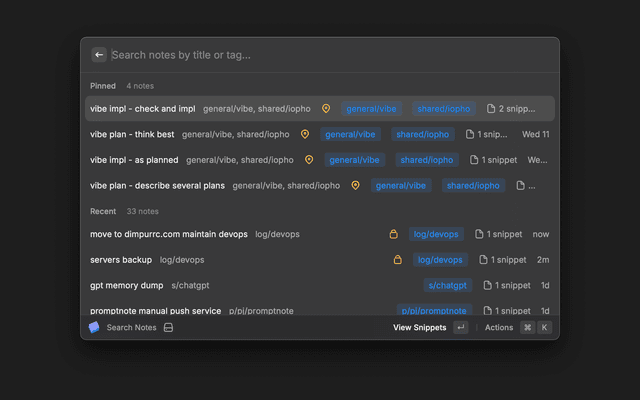This screenshot has height=400, width=640.
Task: Click 'general/vibe' tag on 'vibe plan - think best'
Action: [350, 134]
